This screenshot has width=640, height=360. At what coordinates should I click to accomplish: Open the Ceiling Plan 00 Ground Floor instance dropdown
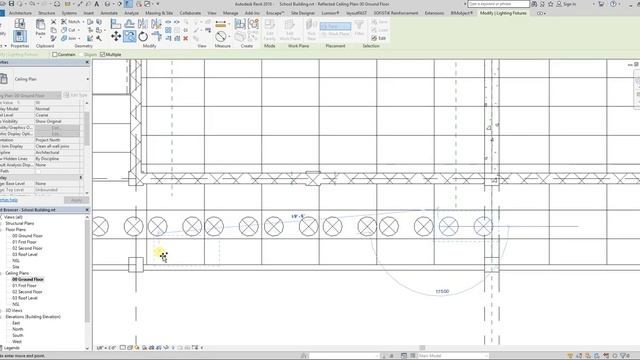point(31,96)
